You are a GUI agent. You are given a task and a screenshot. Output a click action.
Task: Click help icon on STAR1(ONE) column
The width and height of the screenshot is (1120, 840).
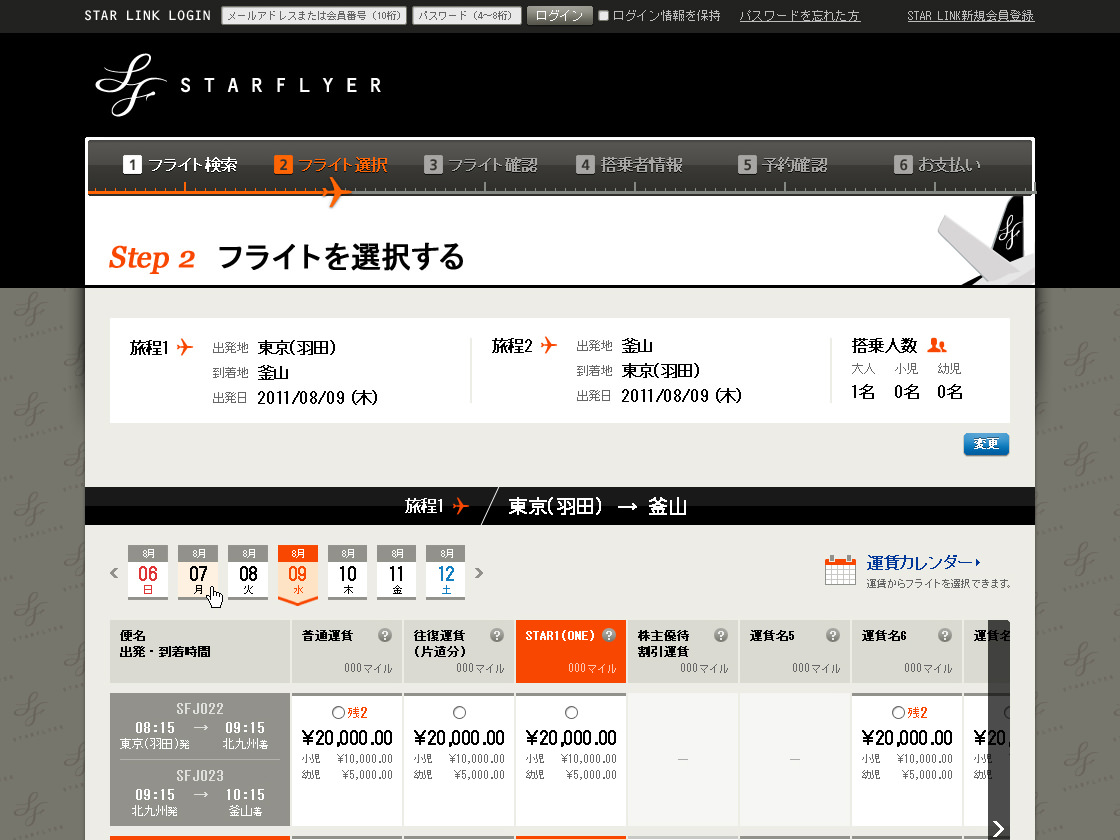(609, 636)
